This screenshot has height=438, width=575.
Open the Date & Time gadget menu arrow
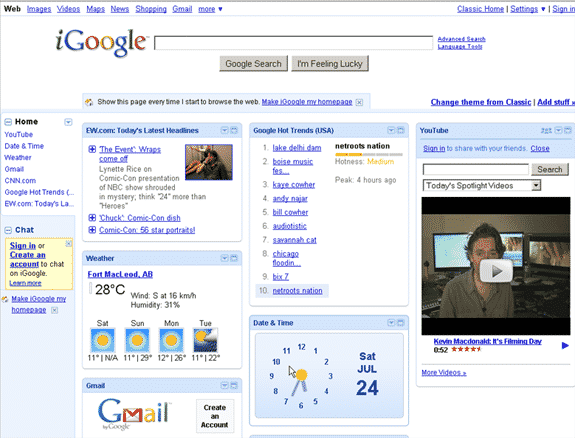click(x=391, y=323)
